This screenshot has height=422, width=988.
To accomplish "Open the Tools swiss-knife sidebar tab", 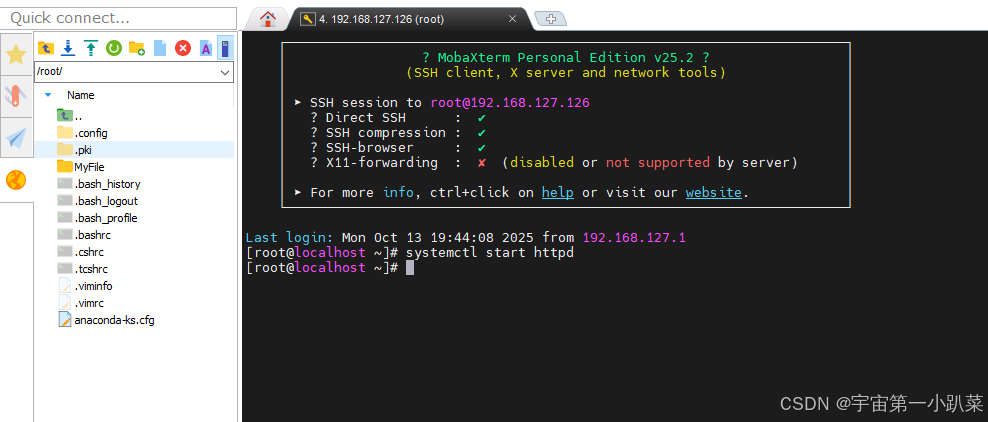I will pyautogui.click(x=16, y=96).
